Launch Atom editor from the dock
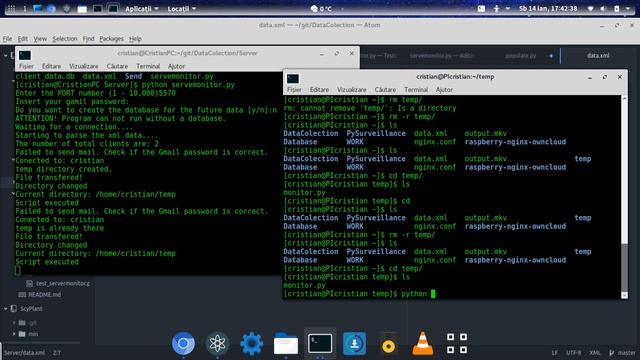 217,344
